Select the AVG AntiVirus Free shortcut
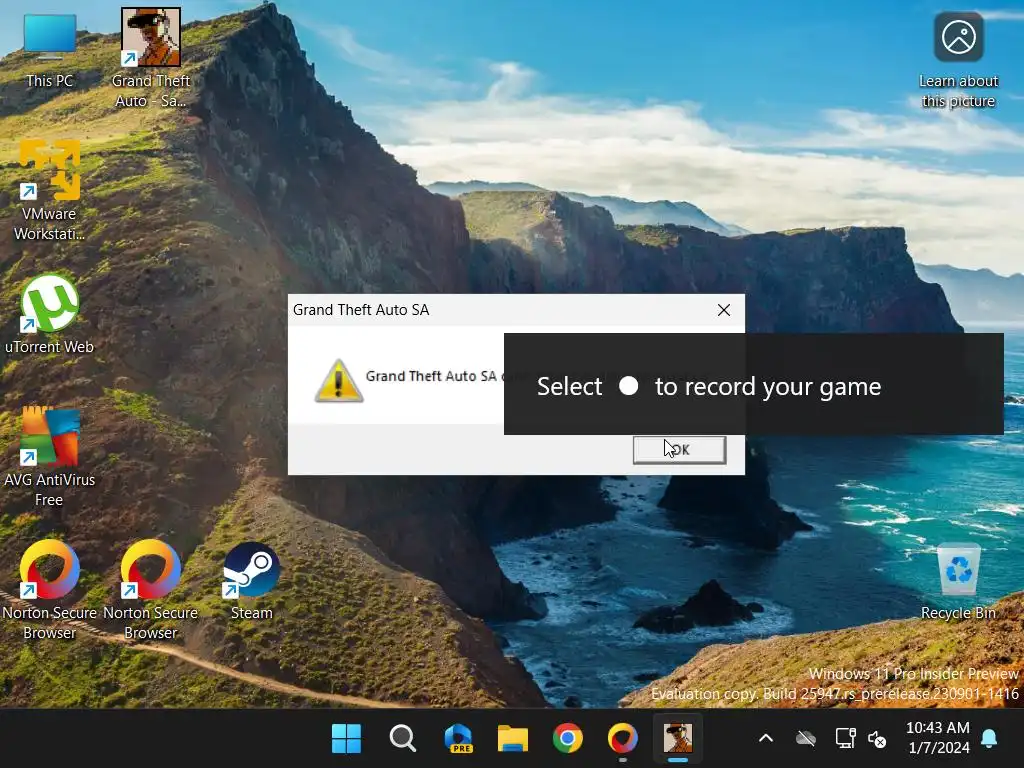This screenshot has width=1024, height=768. 50,456
